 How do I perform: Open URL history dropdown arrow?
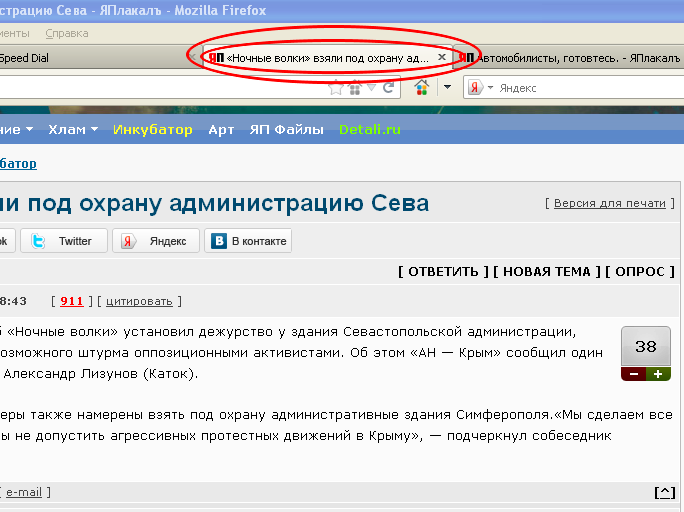pyautogui.click(x=371, y=88)
